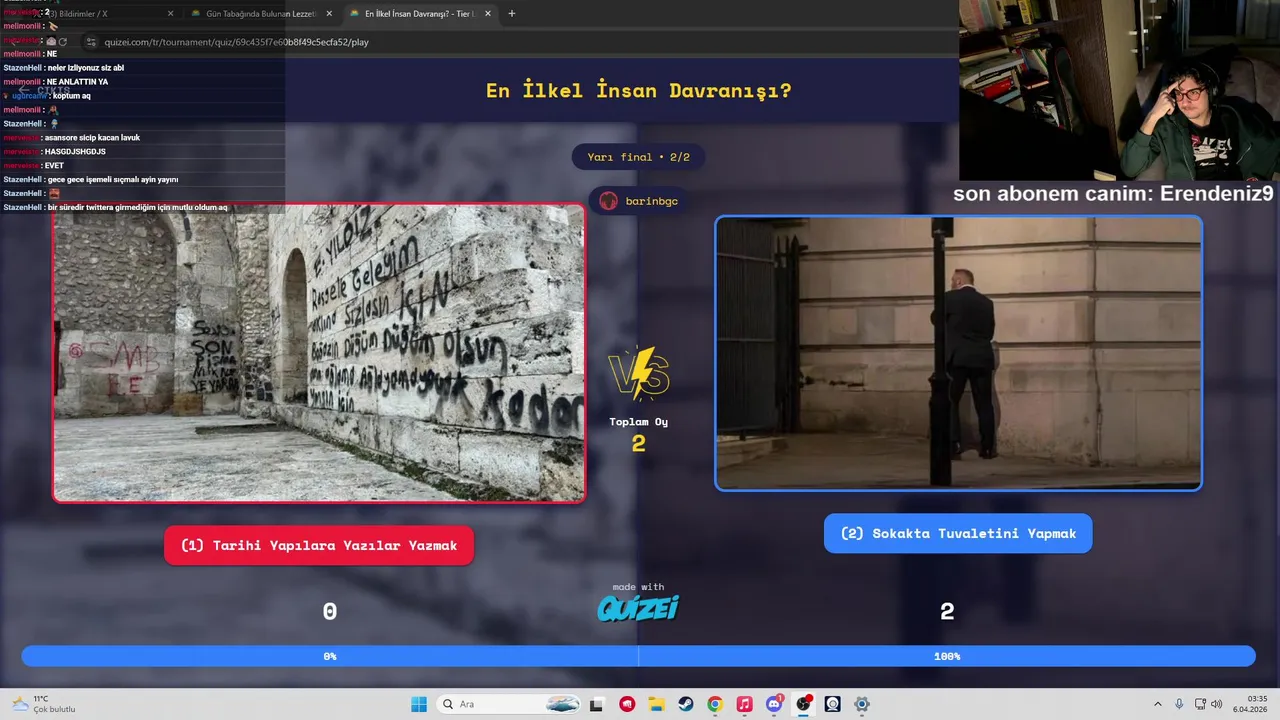Click the streamer webcam overlay
The image size is (1280, 720).
pos(1119,90)
